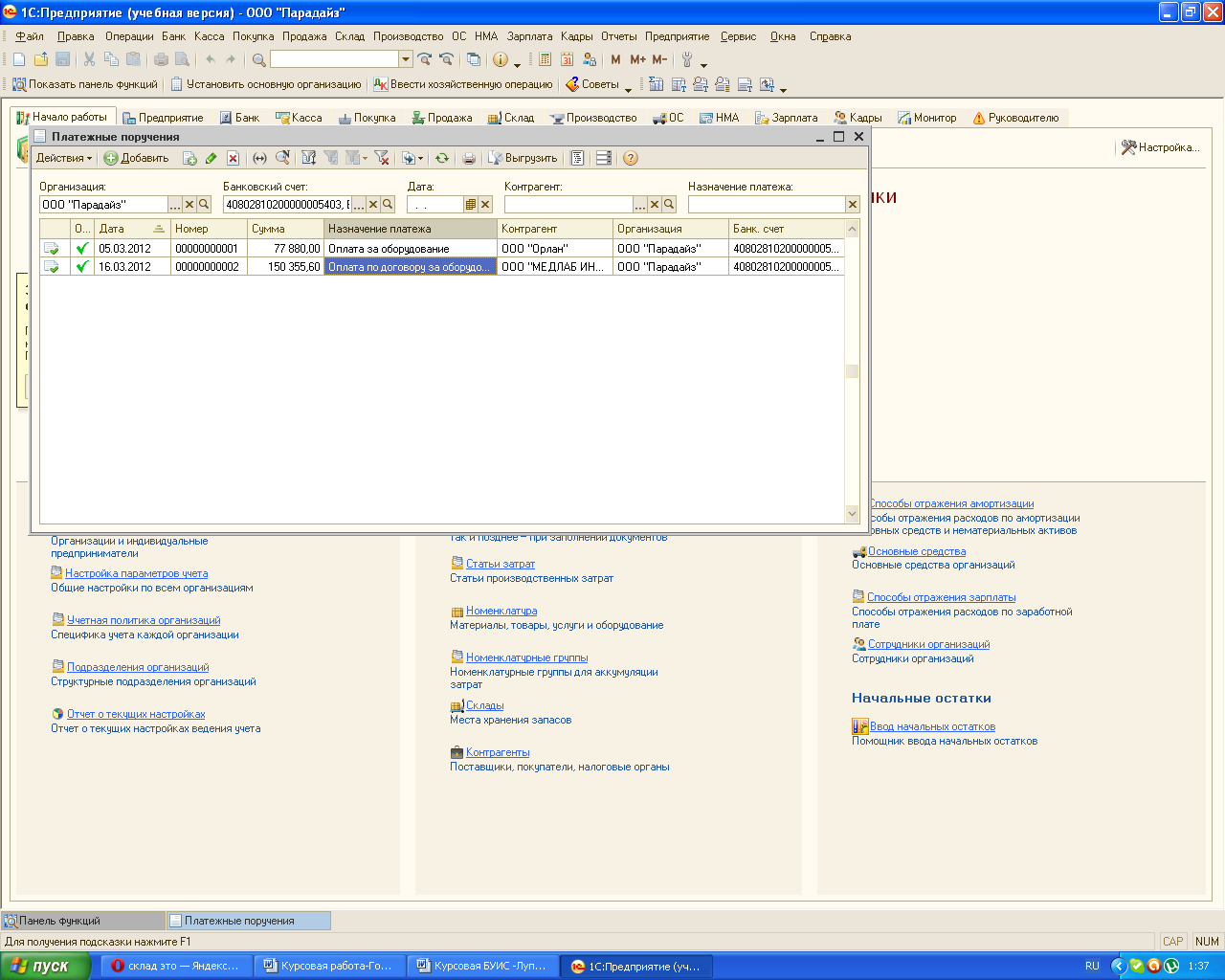Screen dimensions: 1225x980
Task: Open the Дата filter calendar picker
Action: pyautogui.click(x=471, y=205)
